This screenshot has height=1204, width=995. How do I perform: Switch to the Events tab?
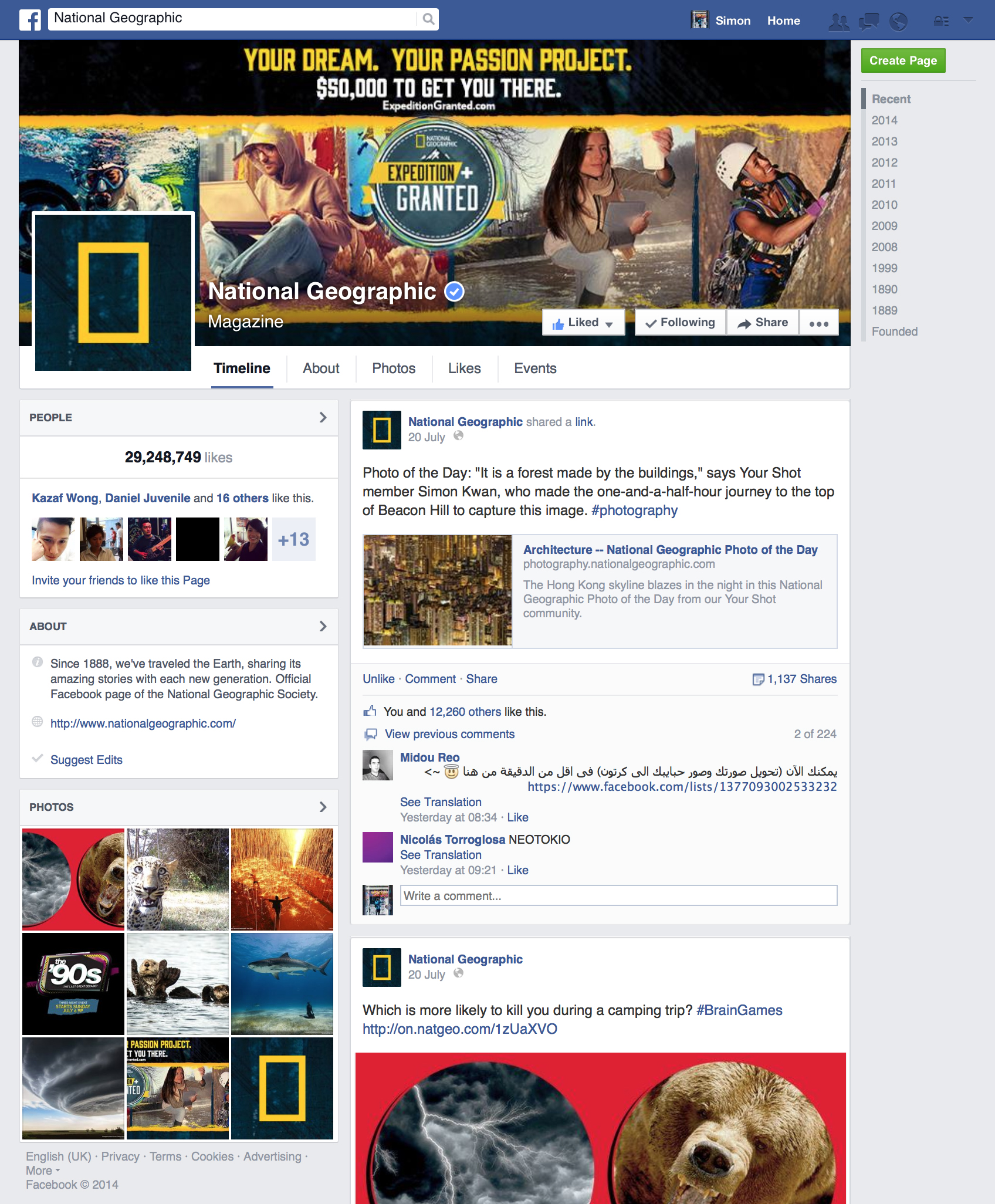pos(535,368)
